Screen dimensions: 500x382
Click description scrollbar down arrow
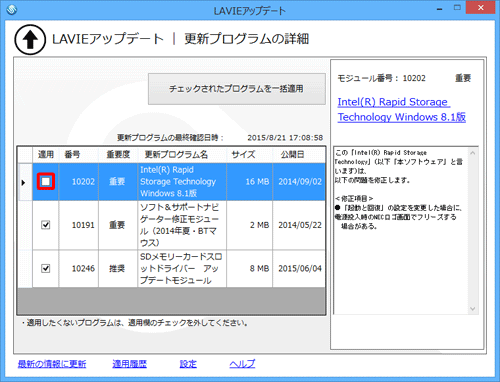(x=472, y=309)
